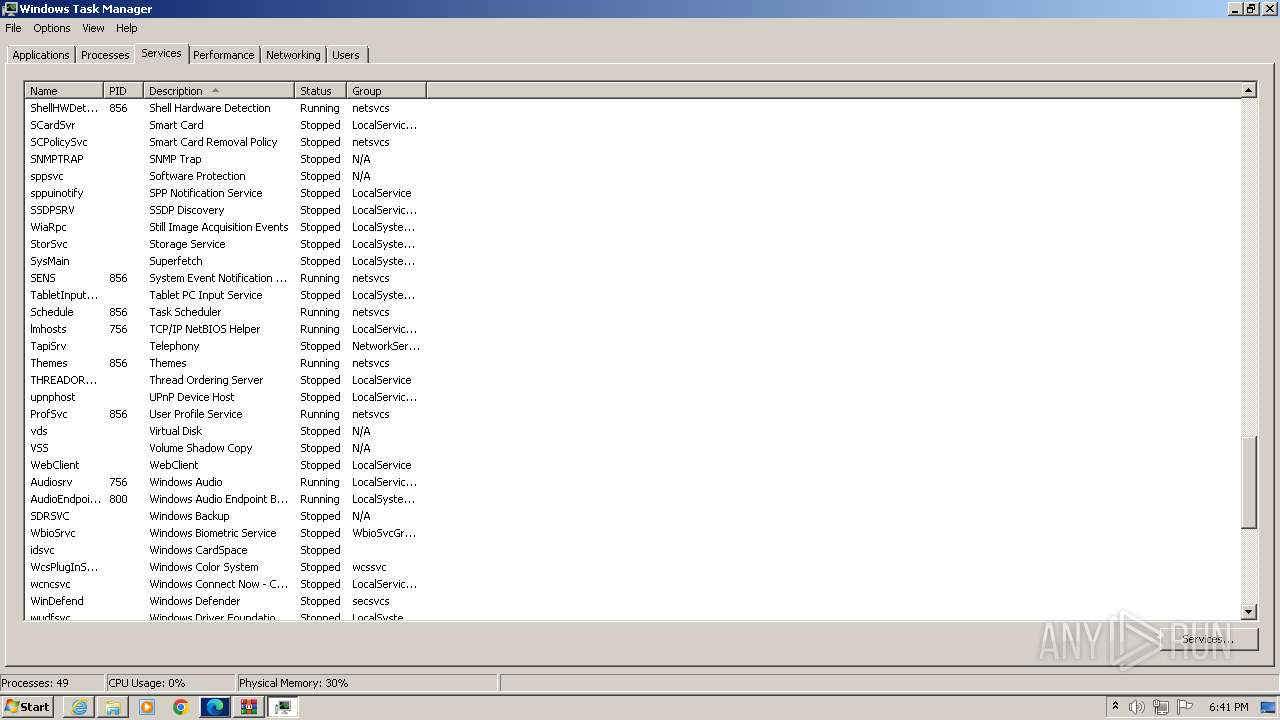Sort by the PID column header
Viewport: 1280px width, 720px height.
[123, 91]
